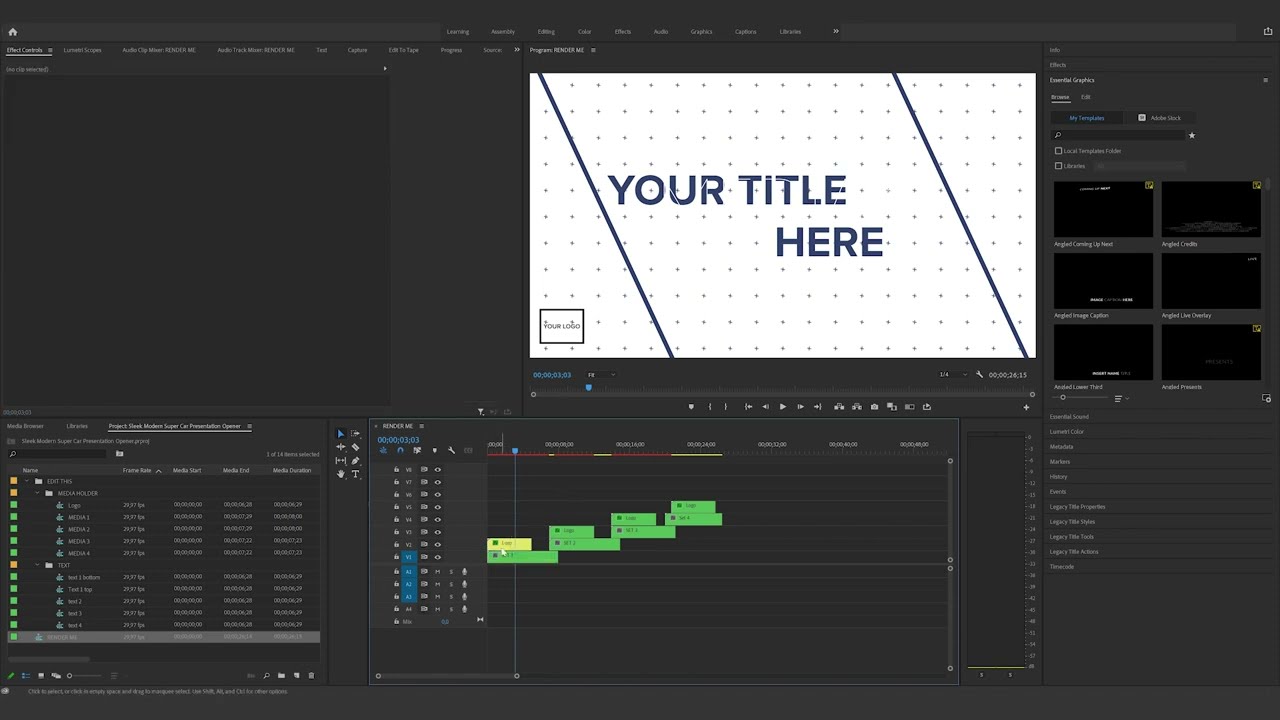This screenshot has width=1280, height=720.
Task: Play the program monitor sequence
Action: (782, 407)
